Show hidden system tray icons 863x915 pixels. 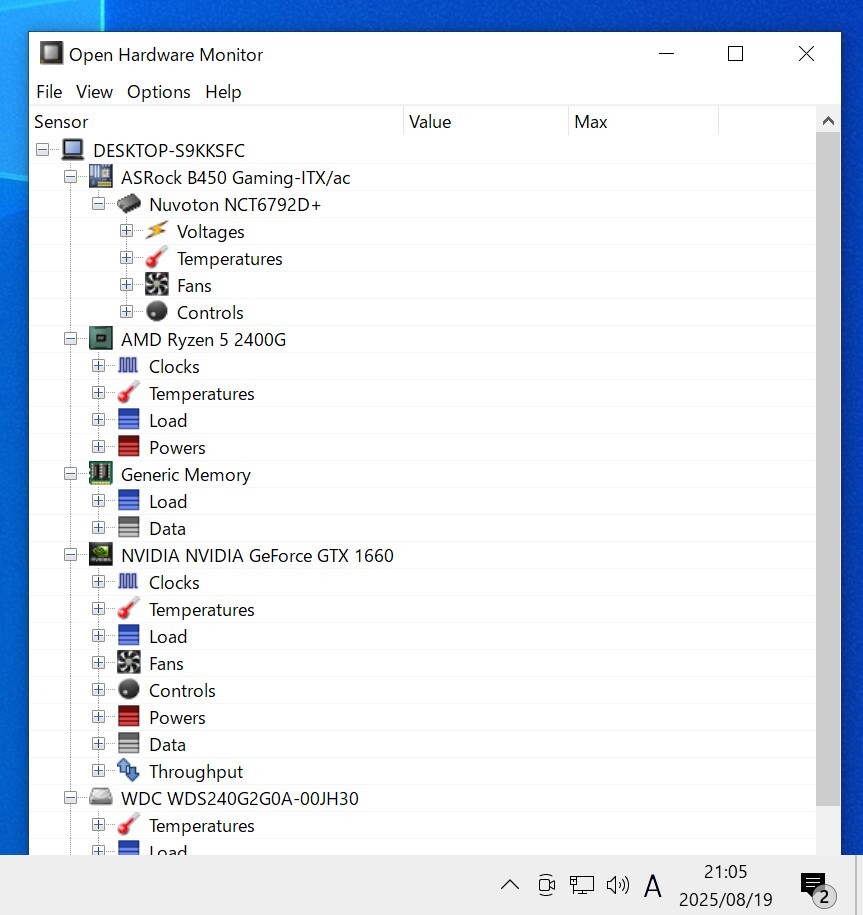[x=510, y=885]
